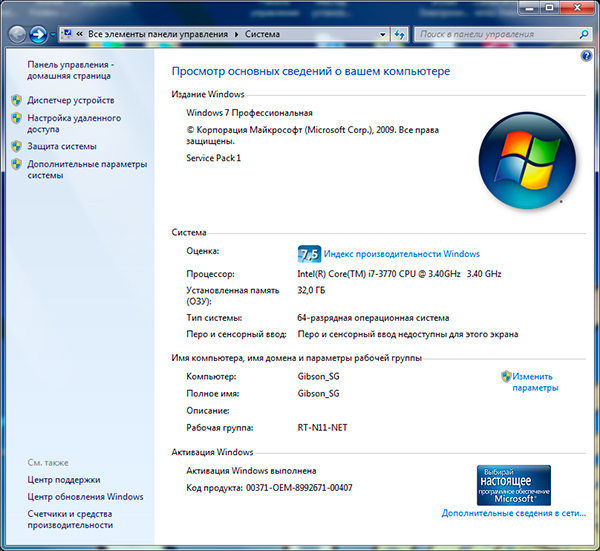Screen dimensions: 600x551
Task: Click shield icon beside 'Настройка удаленного доступа'
Action: point(16,118)
